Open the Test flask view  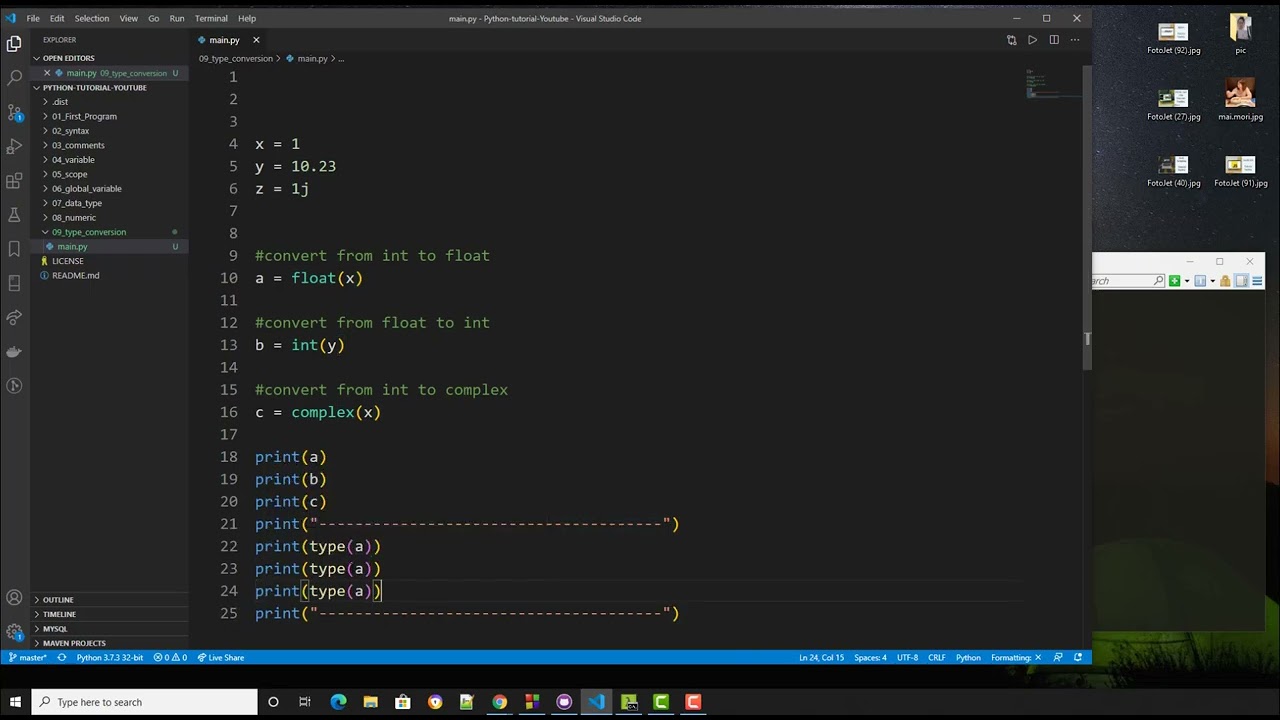[14, 215]
